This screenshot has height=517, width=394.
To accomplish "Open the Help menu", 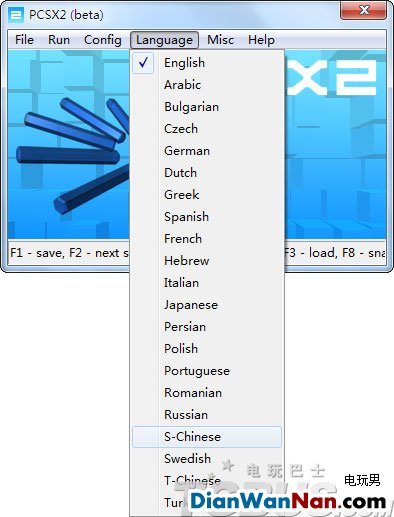I will (x=261, y=40).
